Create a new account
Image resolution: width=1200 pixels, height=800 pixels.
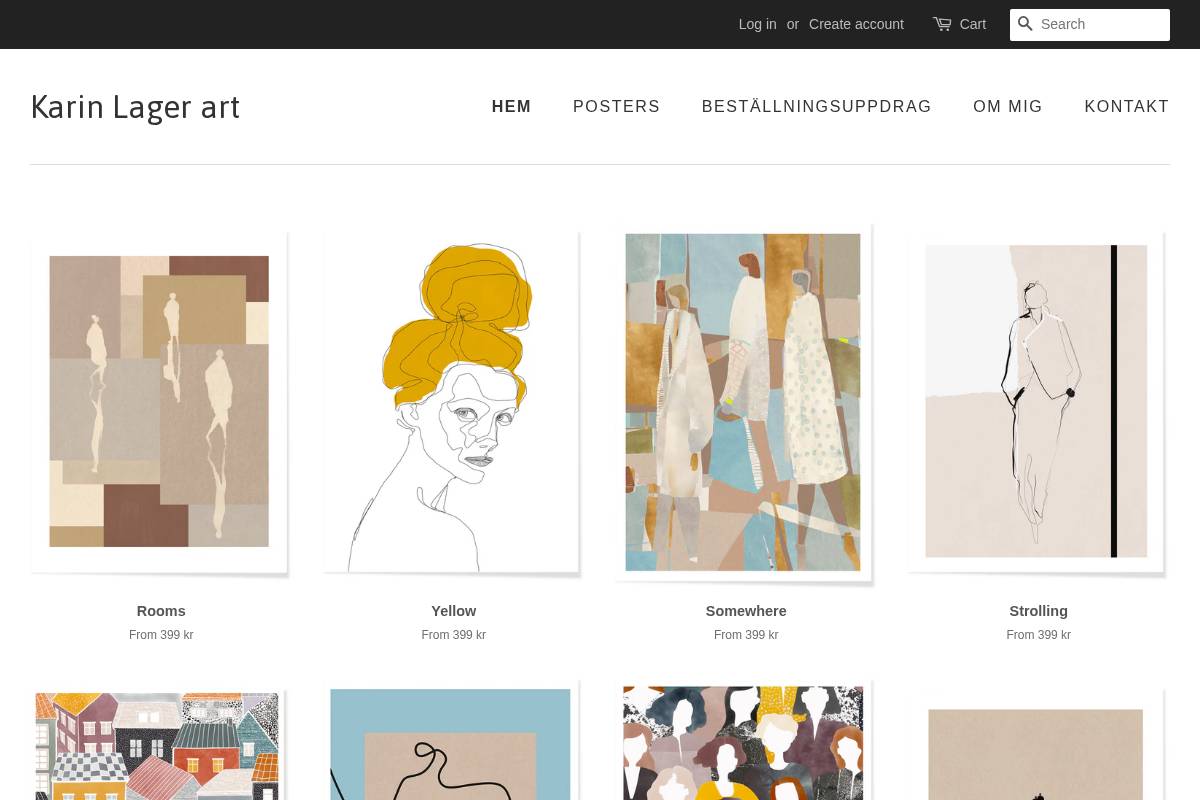click(x=856, y=23)
